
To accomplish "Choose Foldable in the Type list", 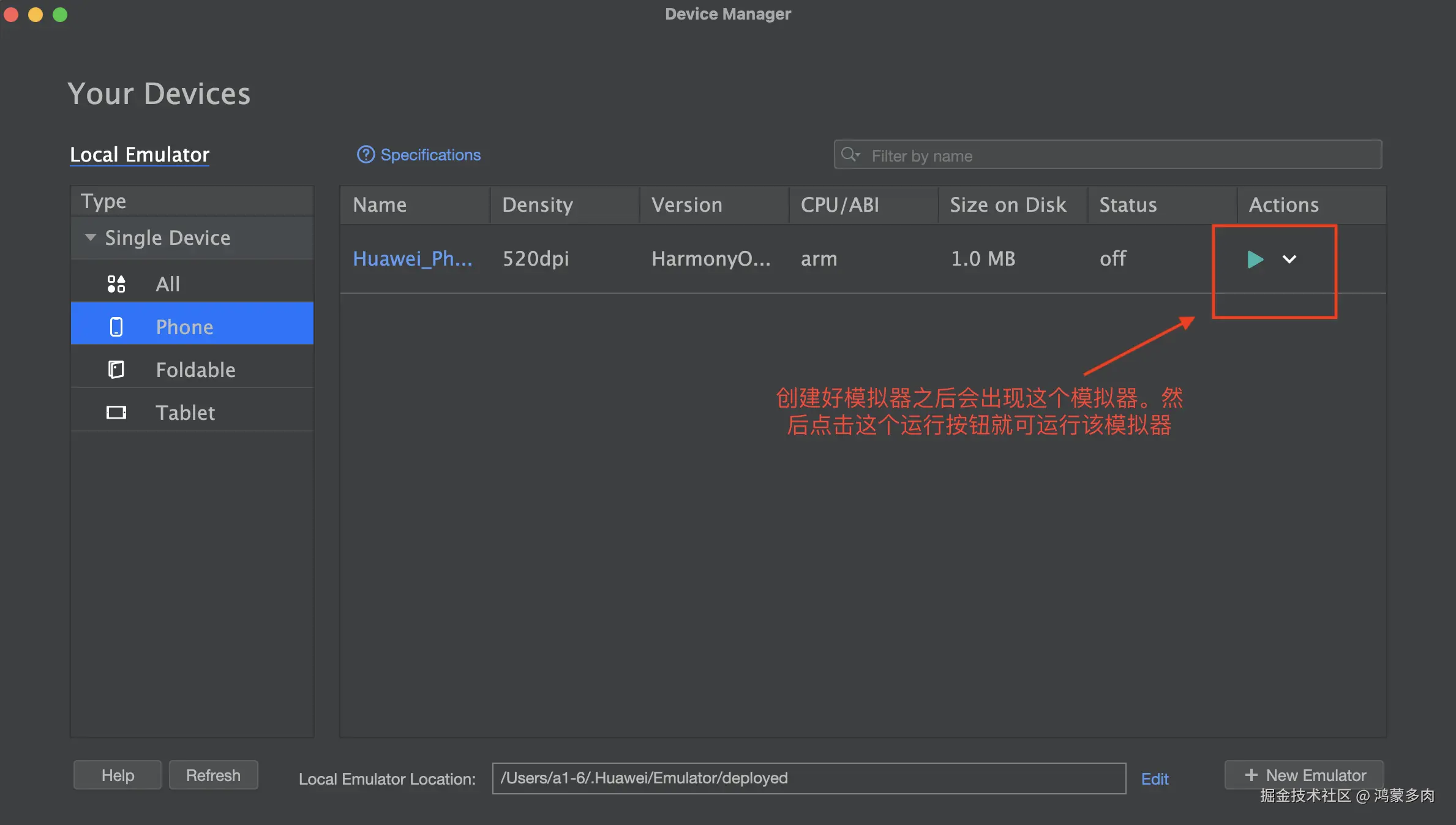I will [195, 370].
